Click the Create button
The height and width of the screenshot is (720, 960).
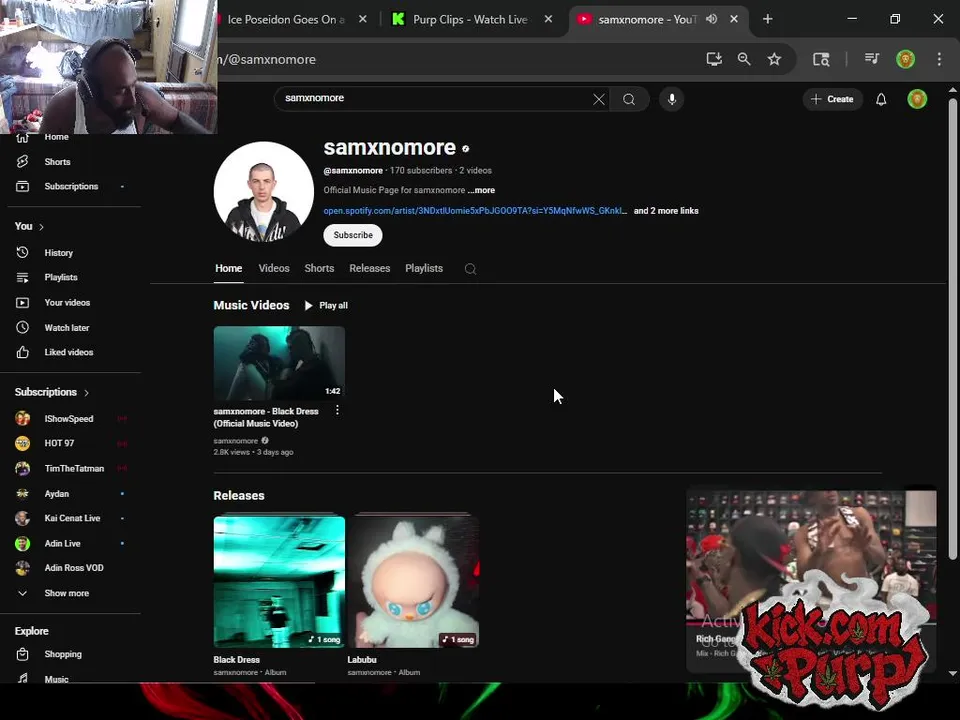click(832, 99)
